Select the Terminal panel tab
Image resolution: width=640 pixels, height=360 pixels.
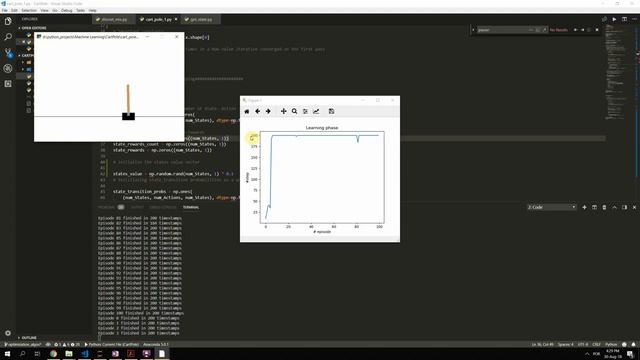tap(191, 207)
